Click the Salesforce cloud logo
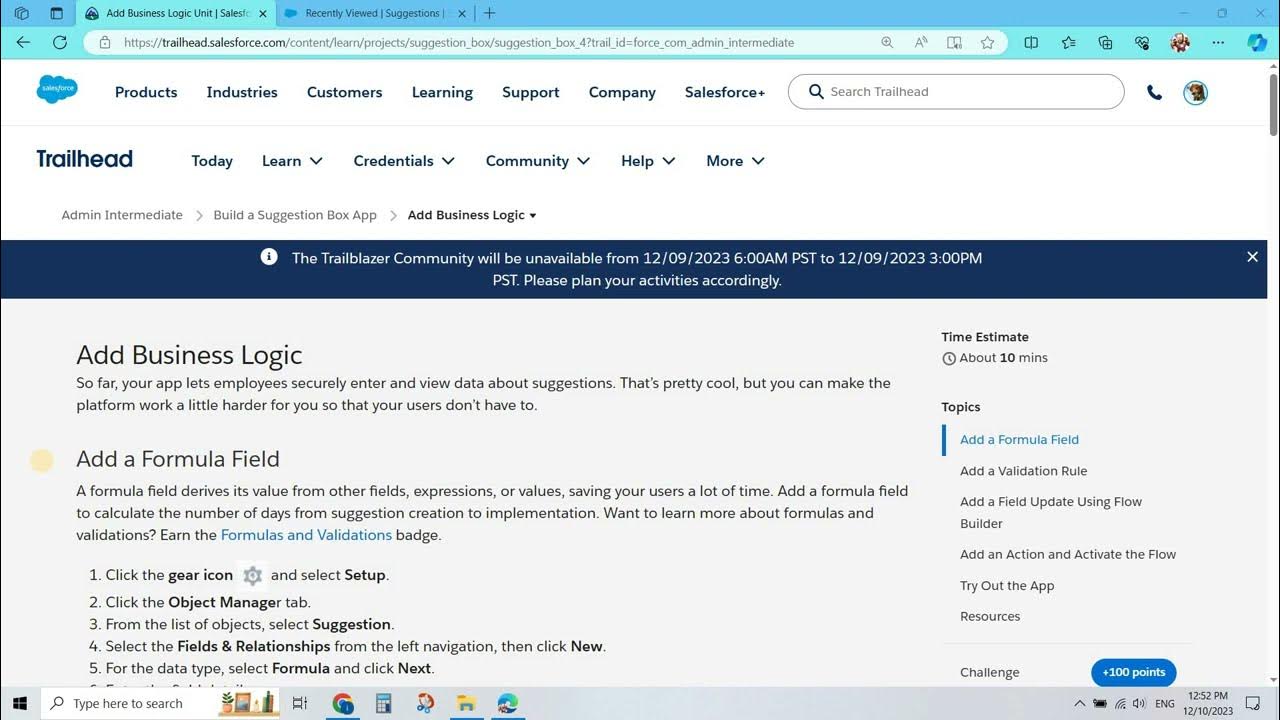 [57, 90]
